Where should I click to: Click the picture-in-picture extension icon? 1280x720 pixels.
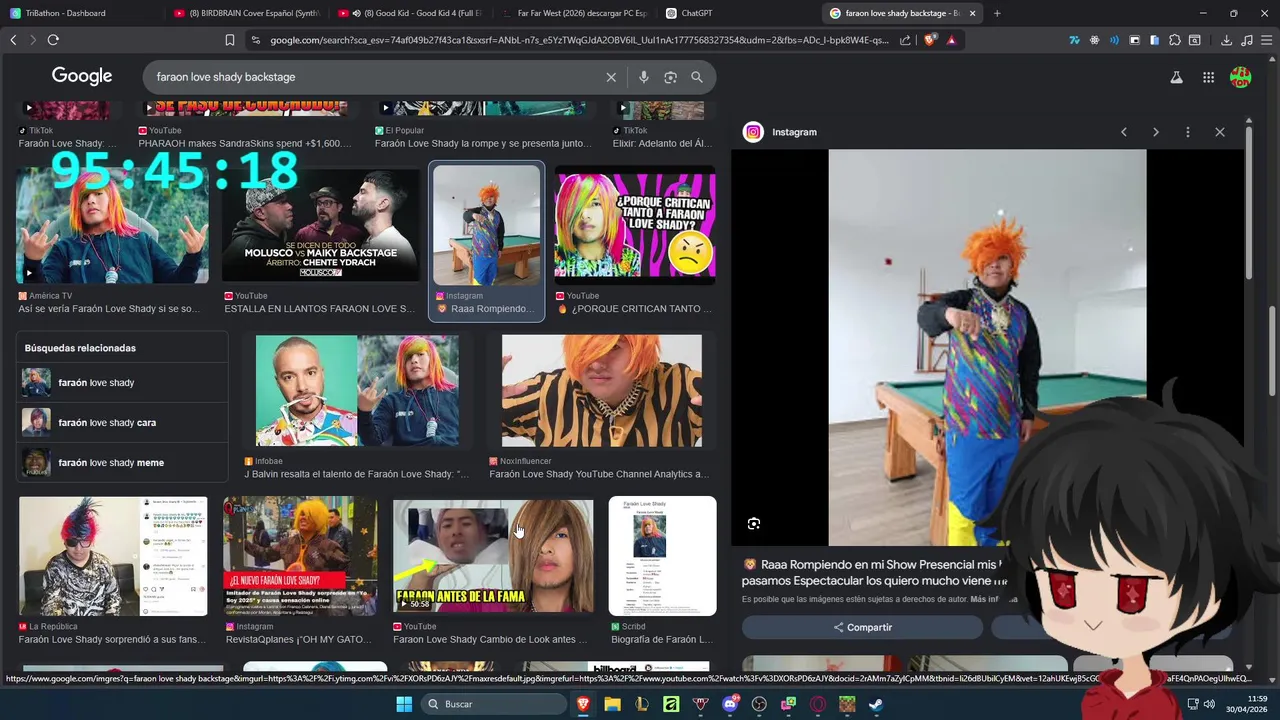(x=1134, y=40)
